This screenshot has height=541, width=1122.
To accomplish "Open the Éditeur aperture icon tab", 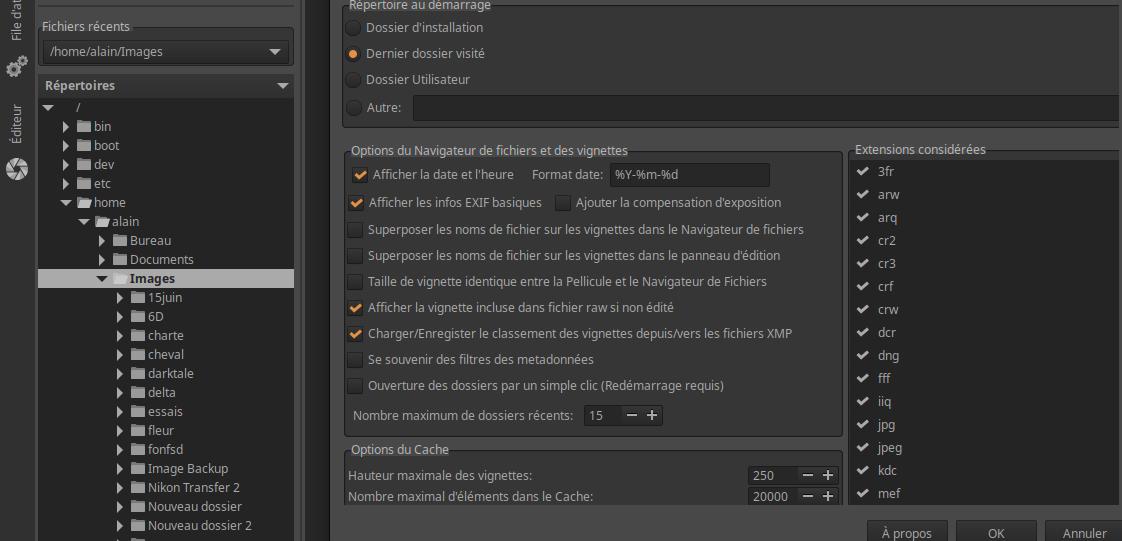I will coord(16,170).
